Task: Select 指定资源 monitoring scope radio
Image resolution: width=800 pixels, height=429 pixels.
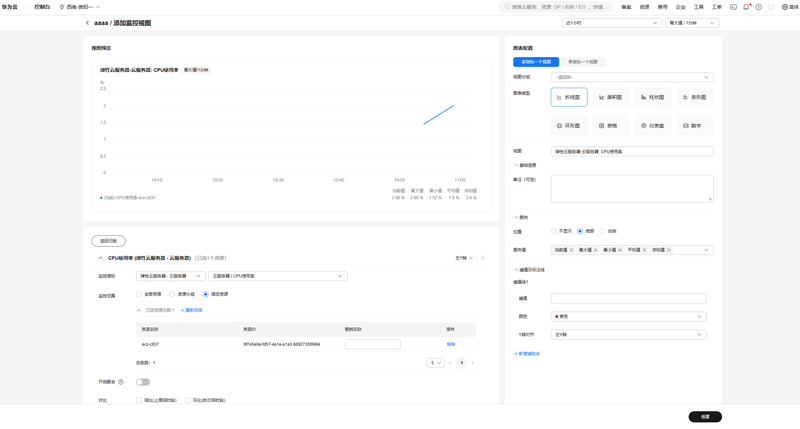Action: click(x=206, y=294)
